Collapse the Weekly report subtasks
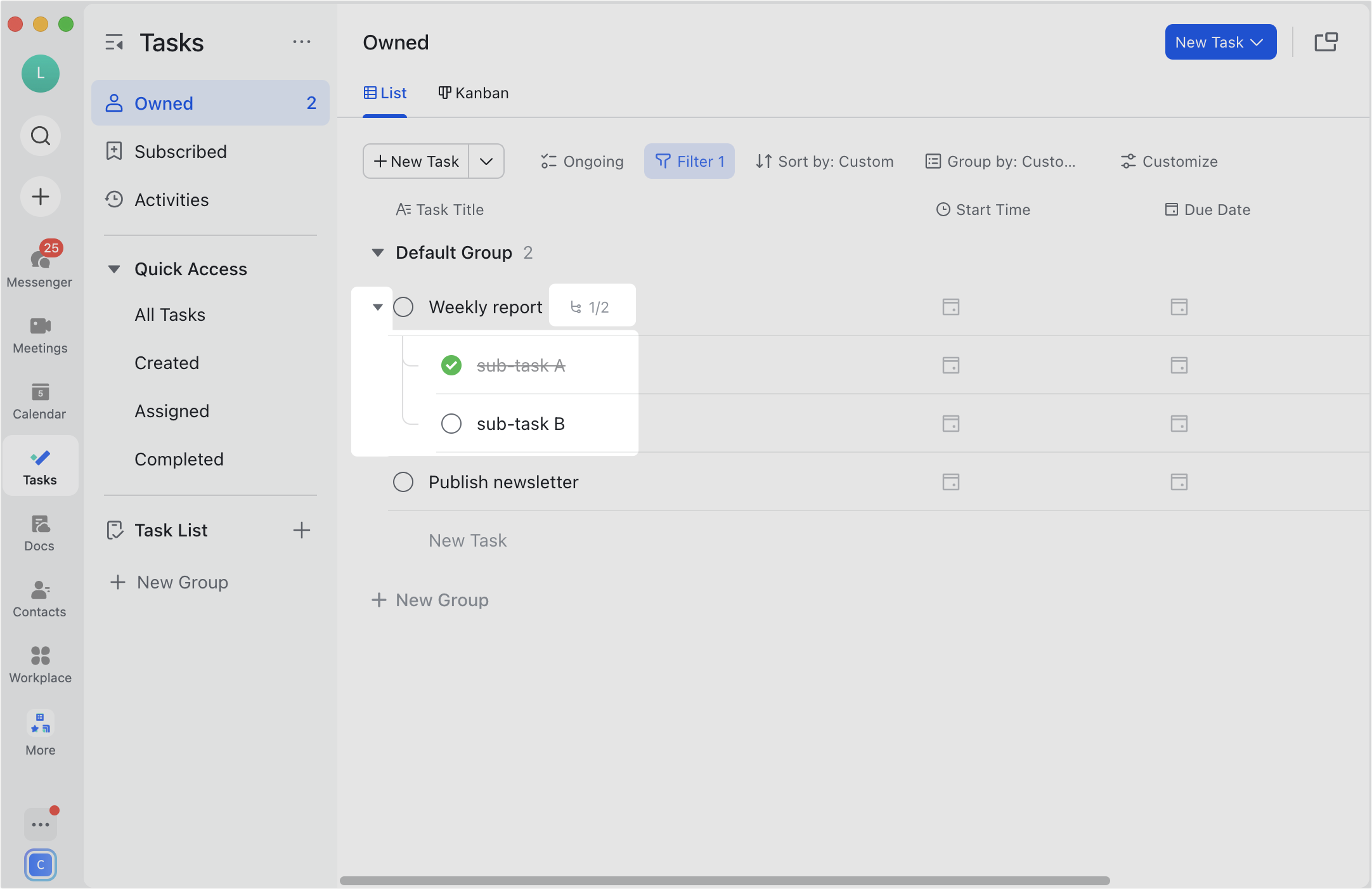The image size is (1372, 889). (x=378, y=306)
